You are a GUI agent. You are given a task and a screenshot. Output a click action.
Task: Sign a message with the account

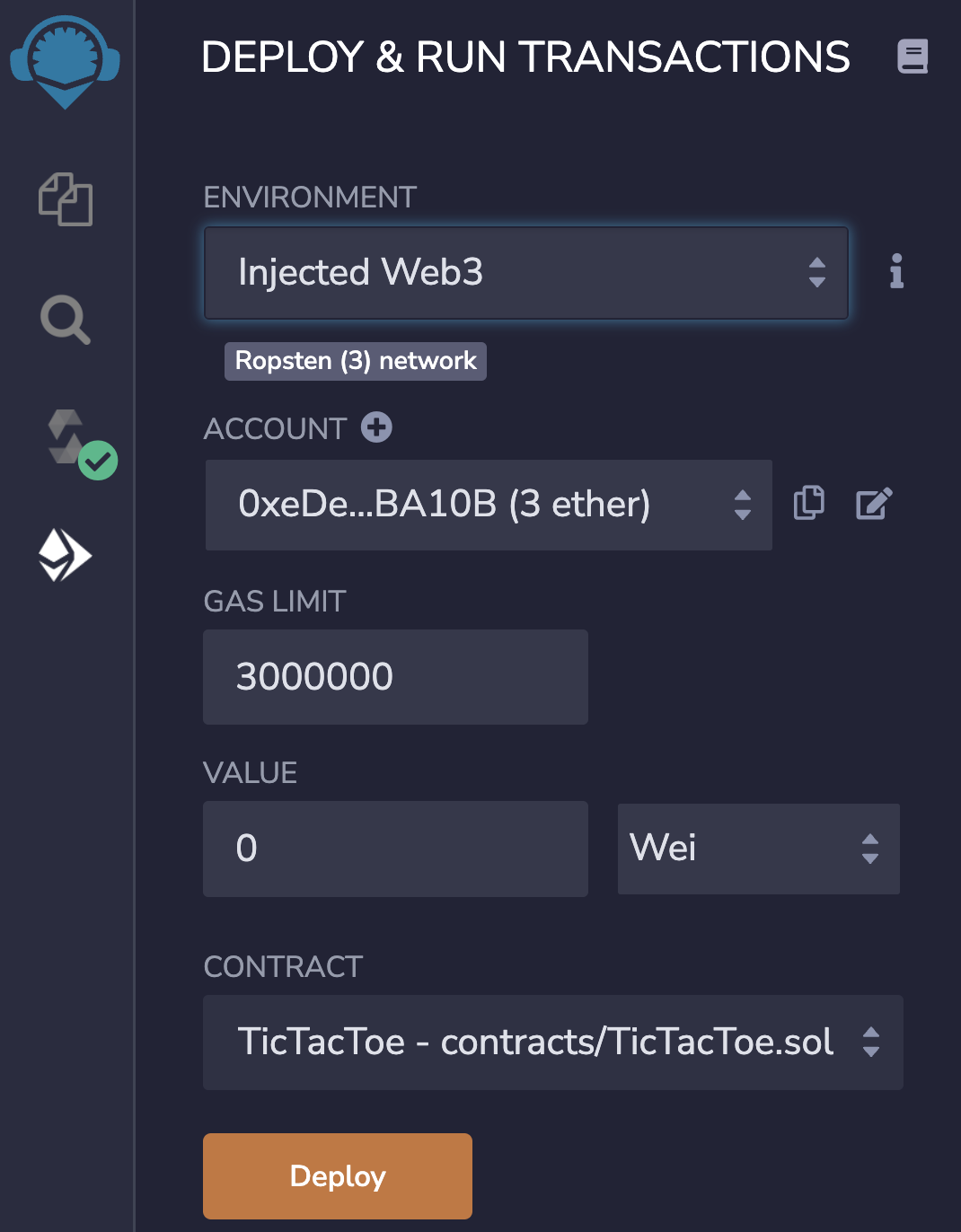click(874, 504)
